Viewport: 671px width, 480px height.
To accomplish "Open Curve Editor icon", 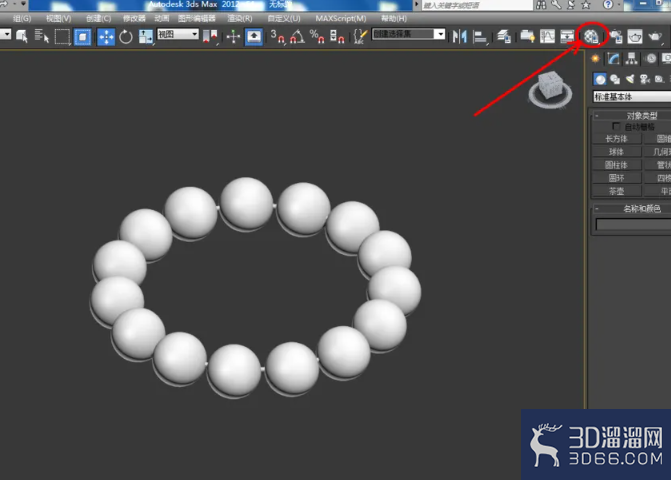I will click(x=547, y=37).
